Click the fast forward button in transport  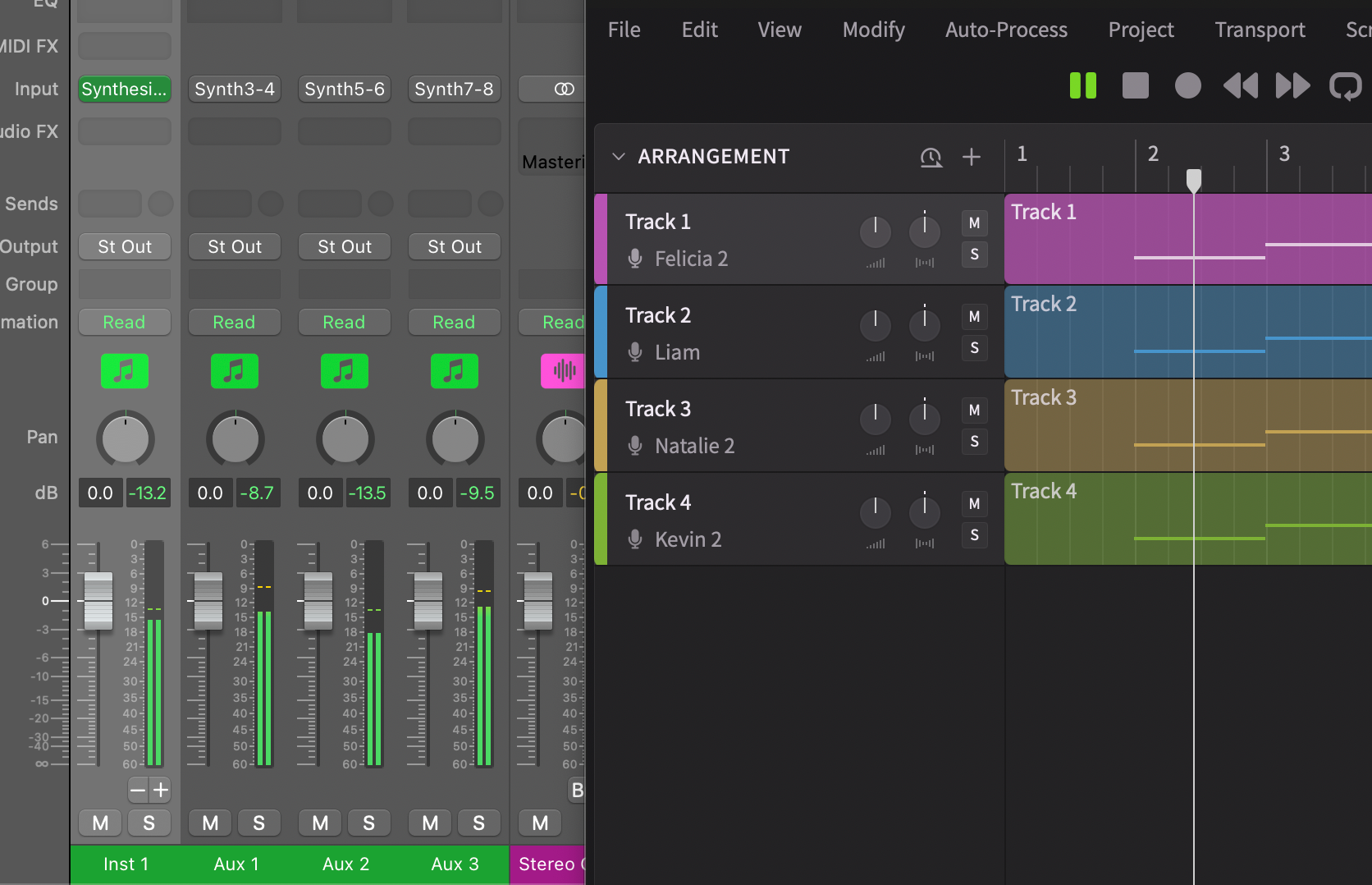pos(1292,85)
